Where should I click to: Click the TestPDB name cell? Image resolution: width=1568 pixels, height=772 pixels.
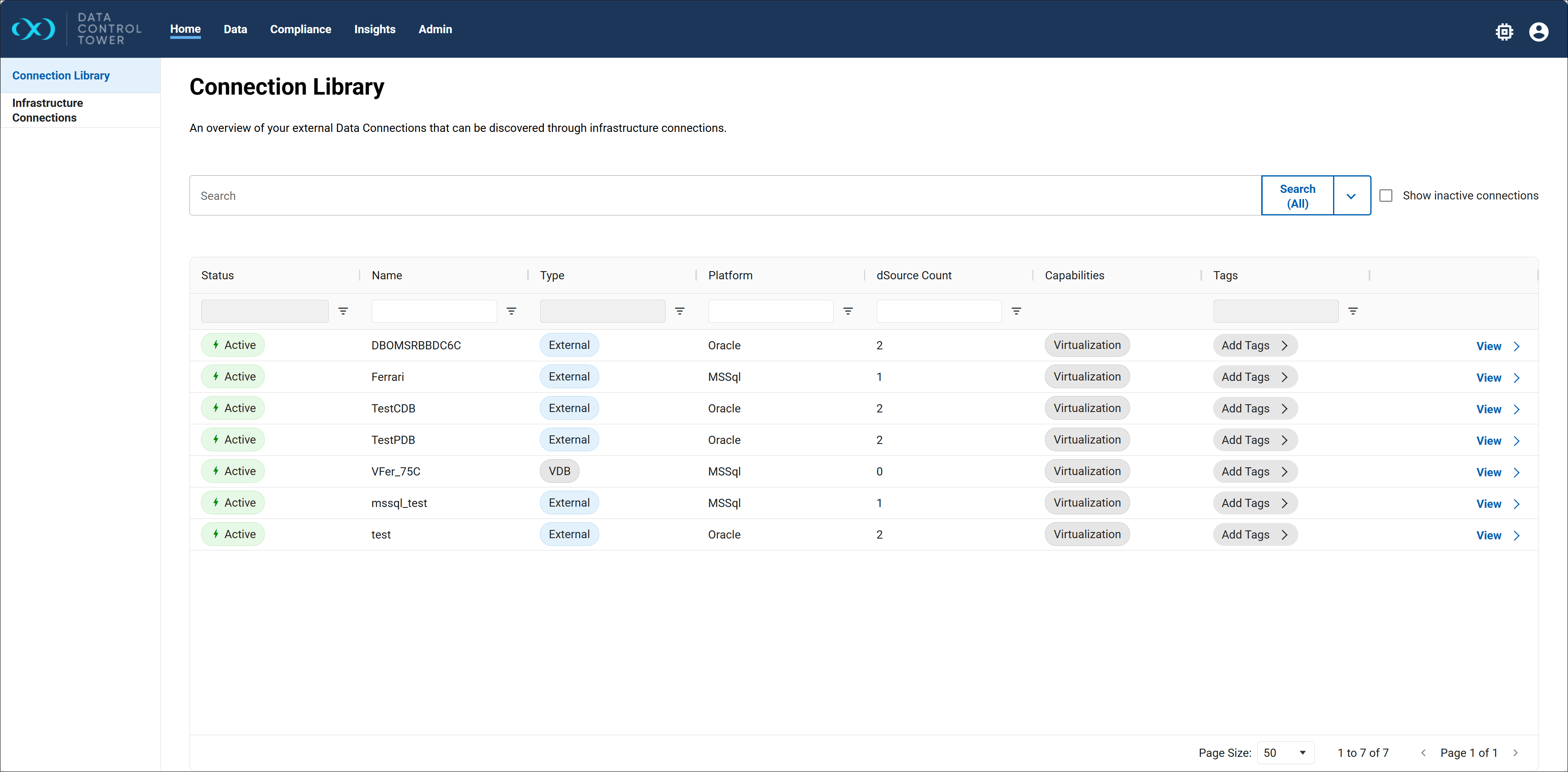[393, 440]
